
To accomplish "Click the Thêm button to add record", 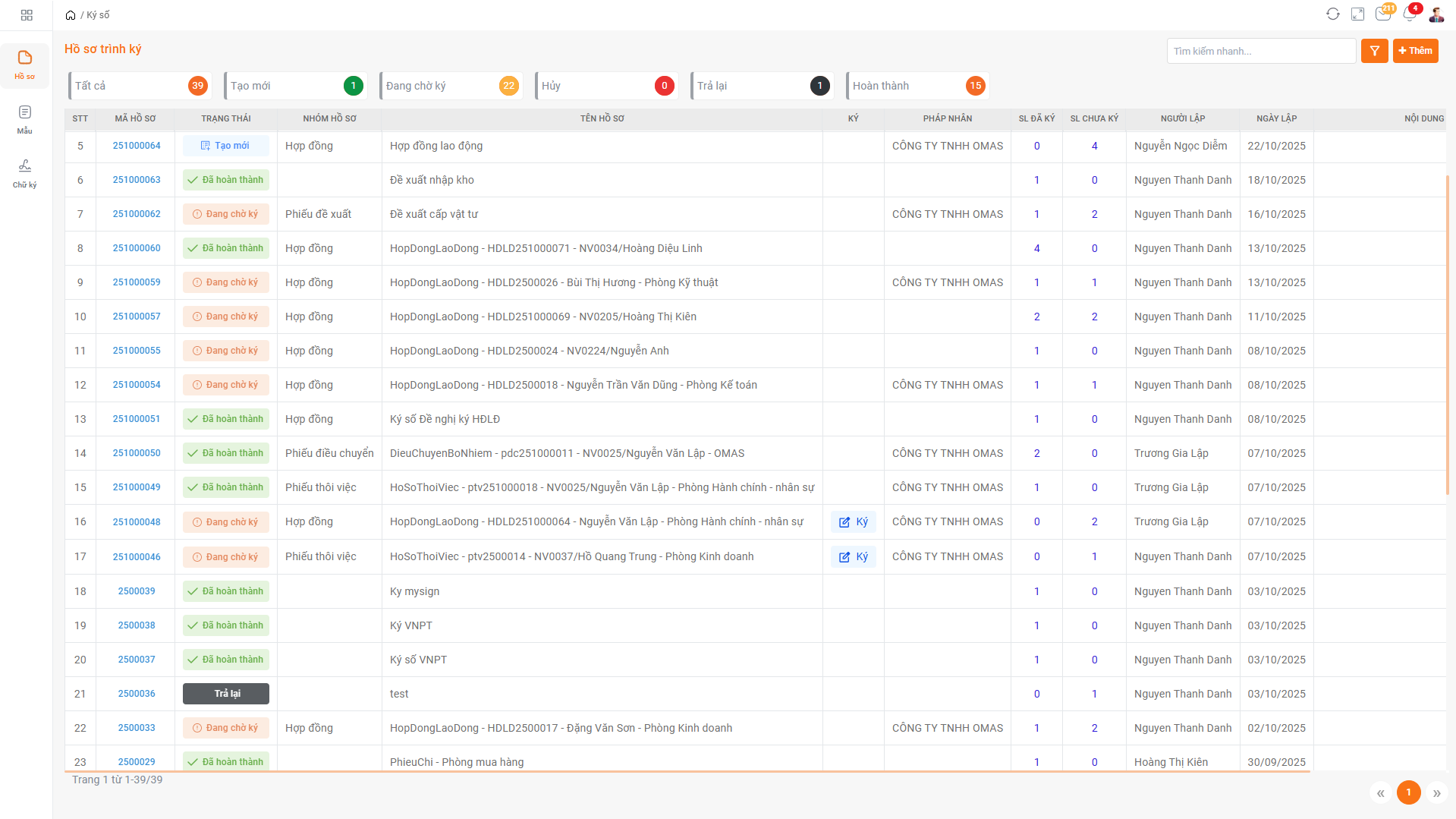I will [x=1415, y=51].
